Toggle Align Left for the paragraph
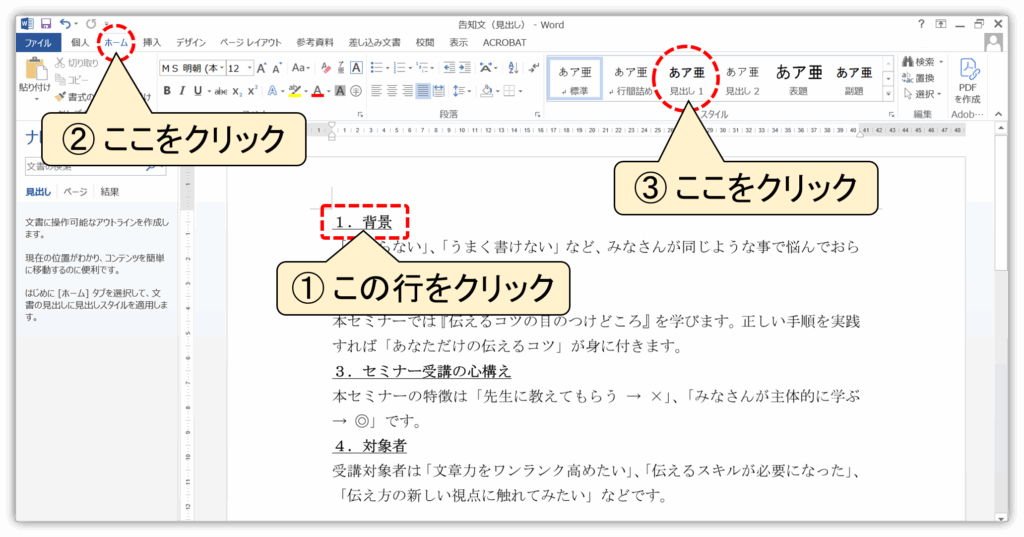1024x537 pixels. coord(376,91)
